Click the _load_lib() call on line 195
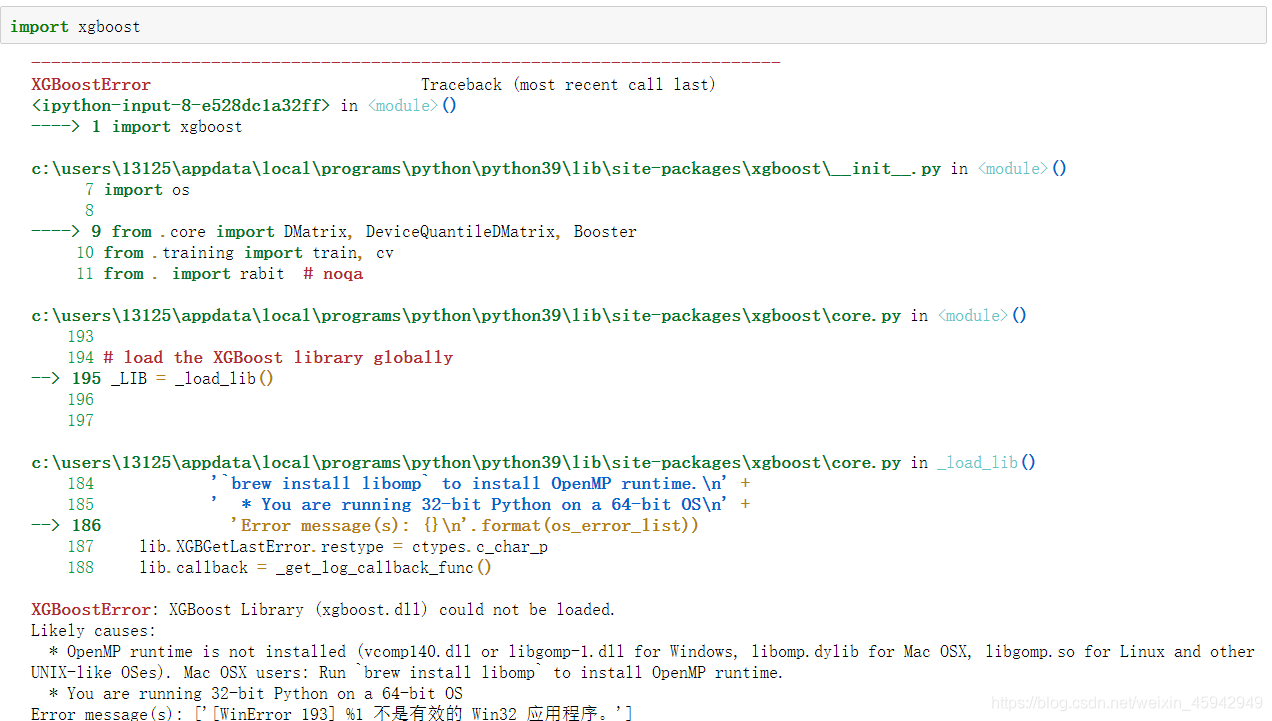Screen dimensions: 1272x721 (222, 378)
